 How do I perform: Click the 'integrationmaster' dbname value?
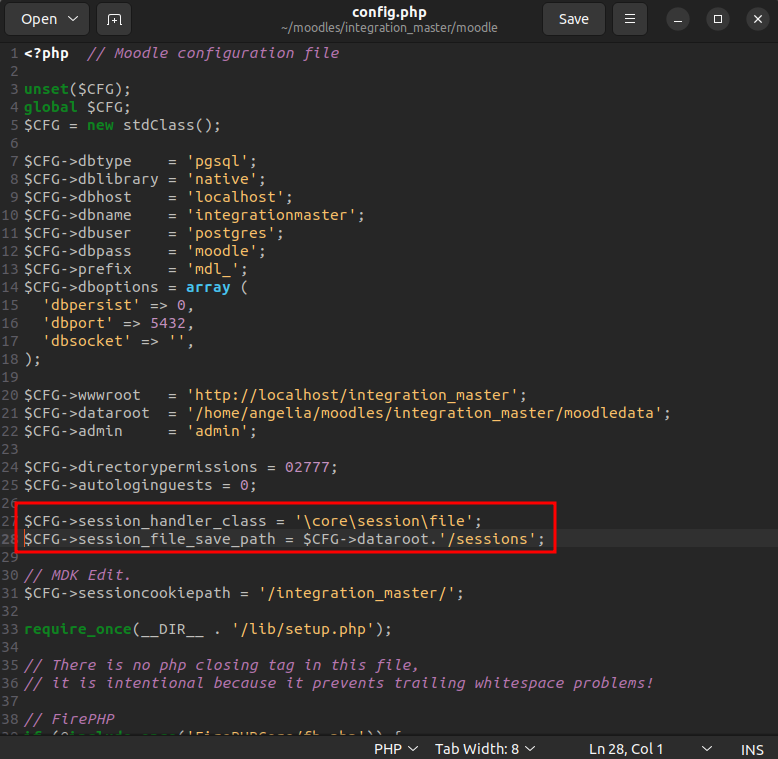[271, 215]
